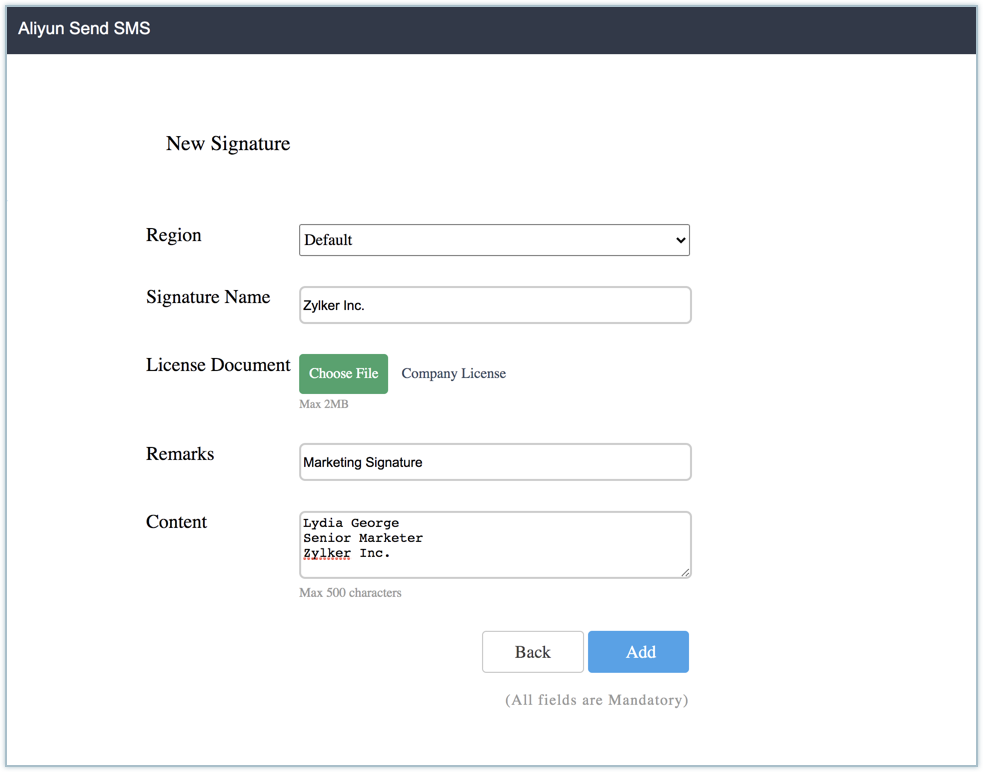Click the Back button
Viewport: 983px width, 772px height.
point(533,652)
